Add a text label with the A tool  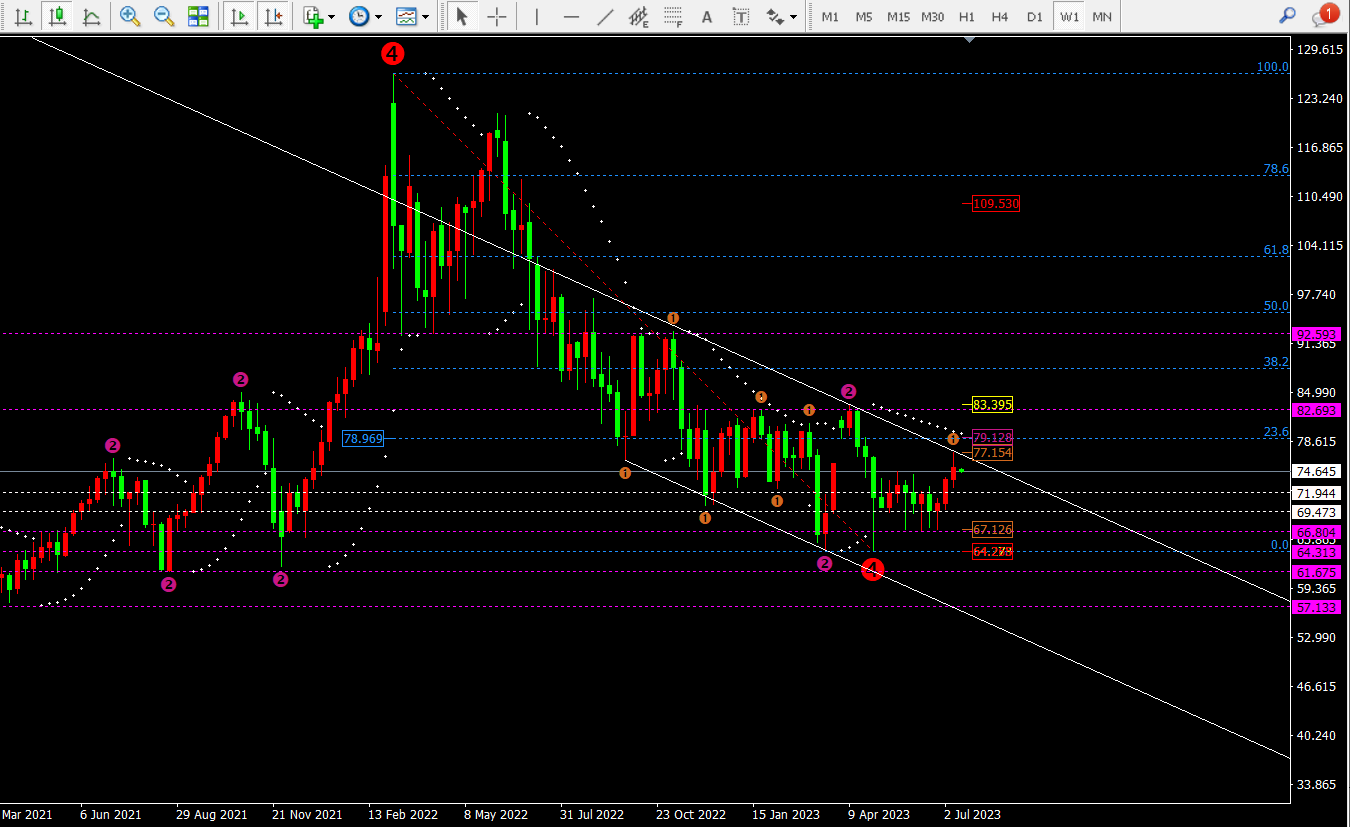click(x=708, y=16)
